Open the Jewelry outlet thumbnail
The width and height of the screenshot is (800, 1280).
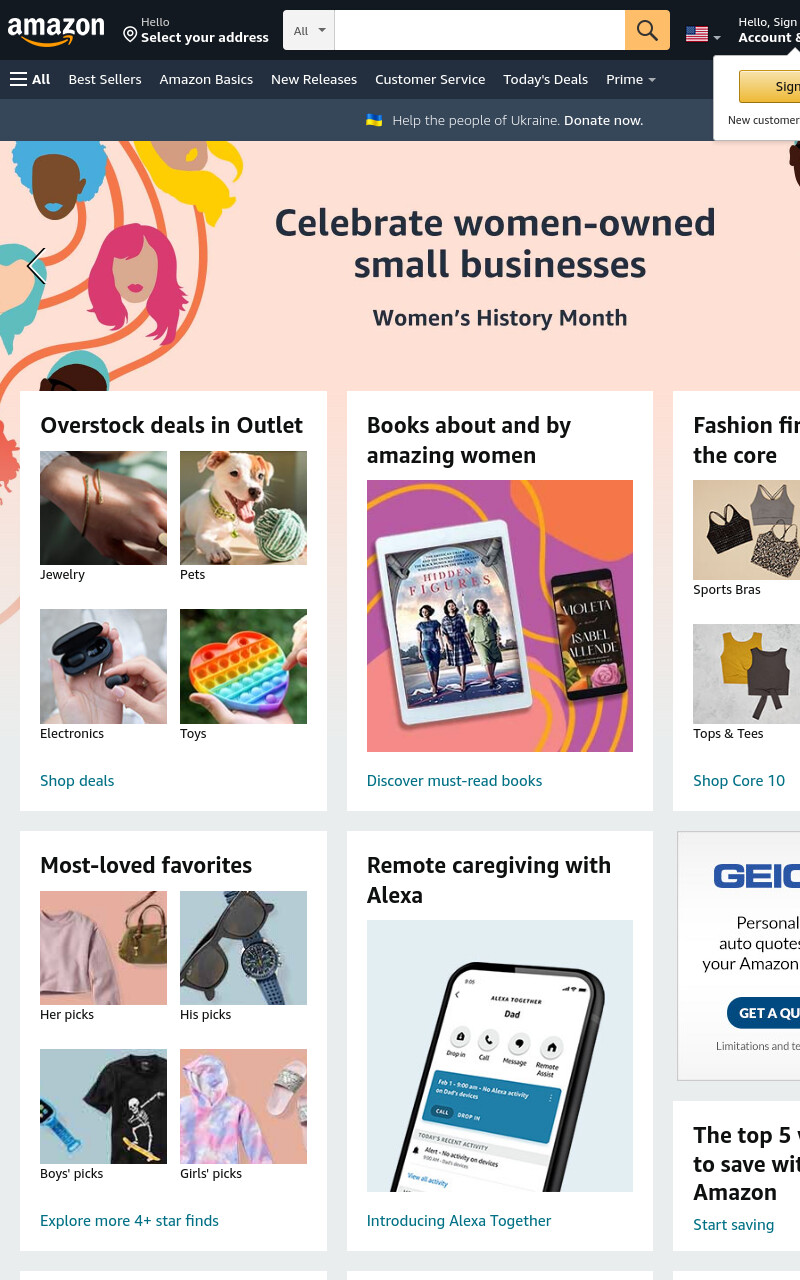pyautogui.click(x=103, y=508)
